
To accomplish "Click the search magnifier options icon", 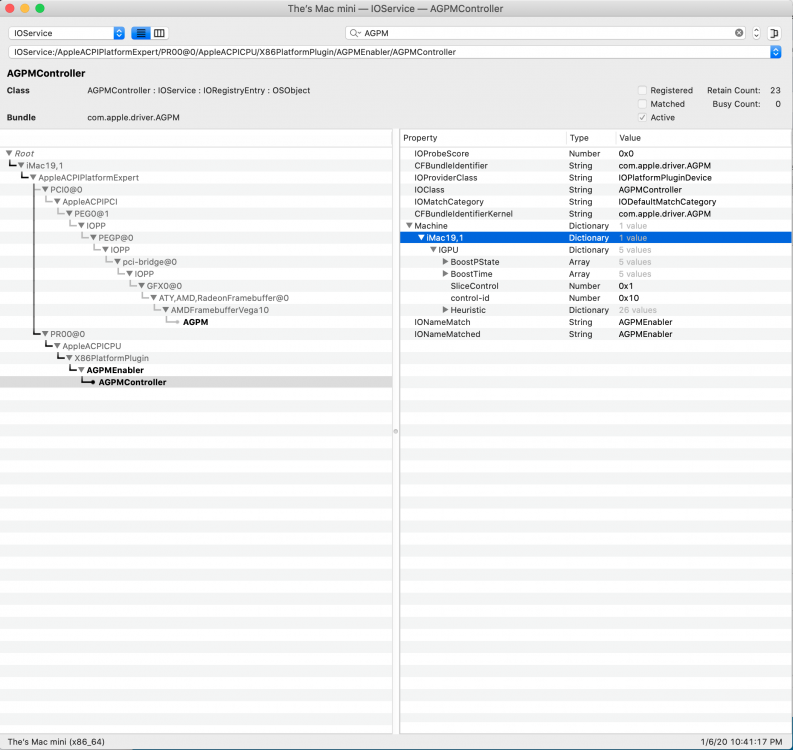I will tap(355, 33).
